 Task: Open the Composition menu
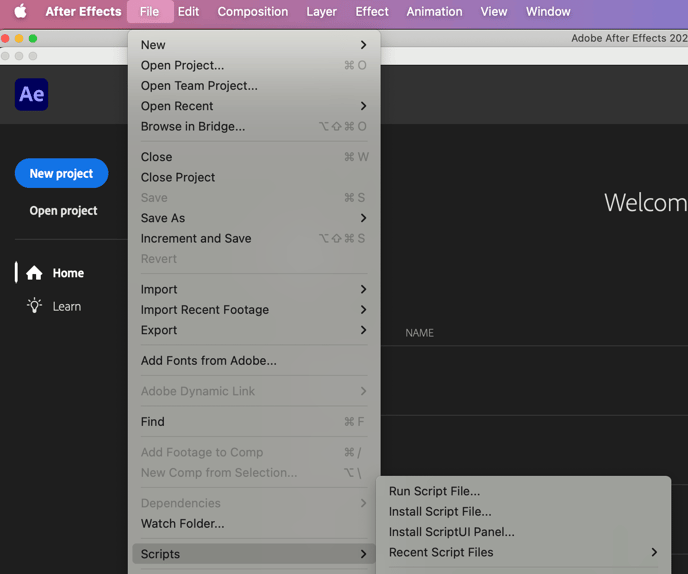click(253, 11)
